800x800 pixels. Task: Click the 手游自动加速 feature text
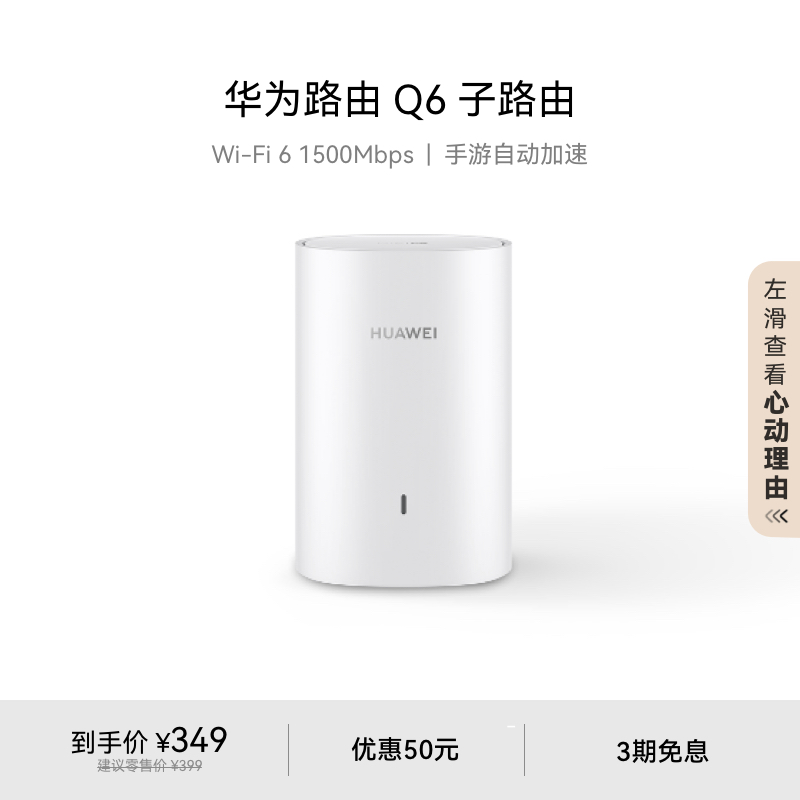[516, 155]
